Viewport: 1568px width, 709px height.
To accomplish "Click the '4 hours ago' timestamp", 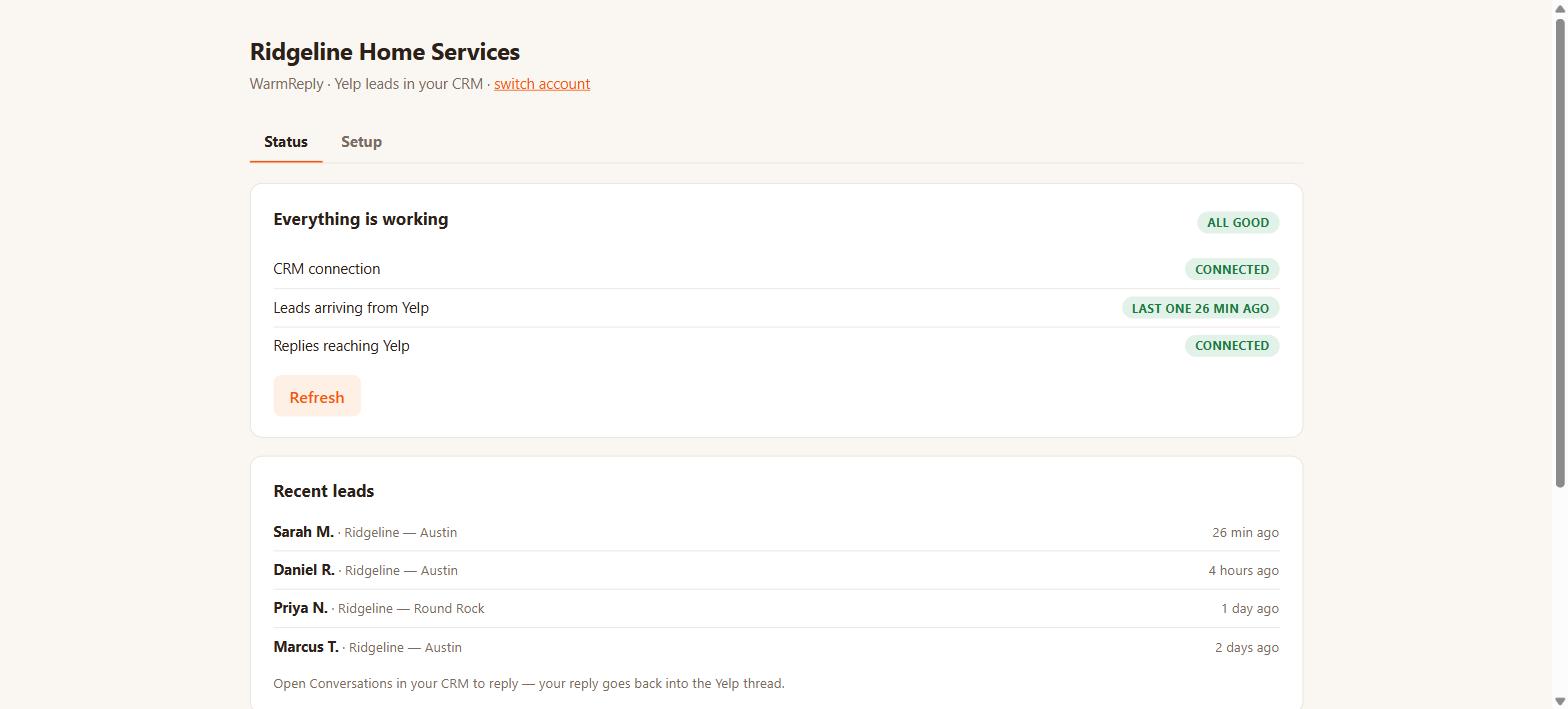I will coord(1243,571).
